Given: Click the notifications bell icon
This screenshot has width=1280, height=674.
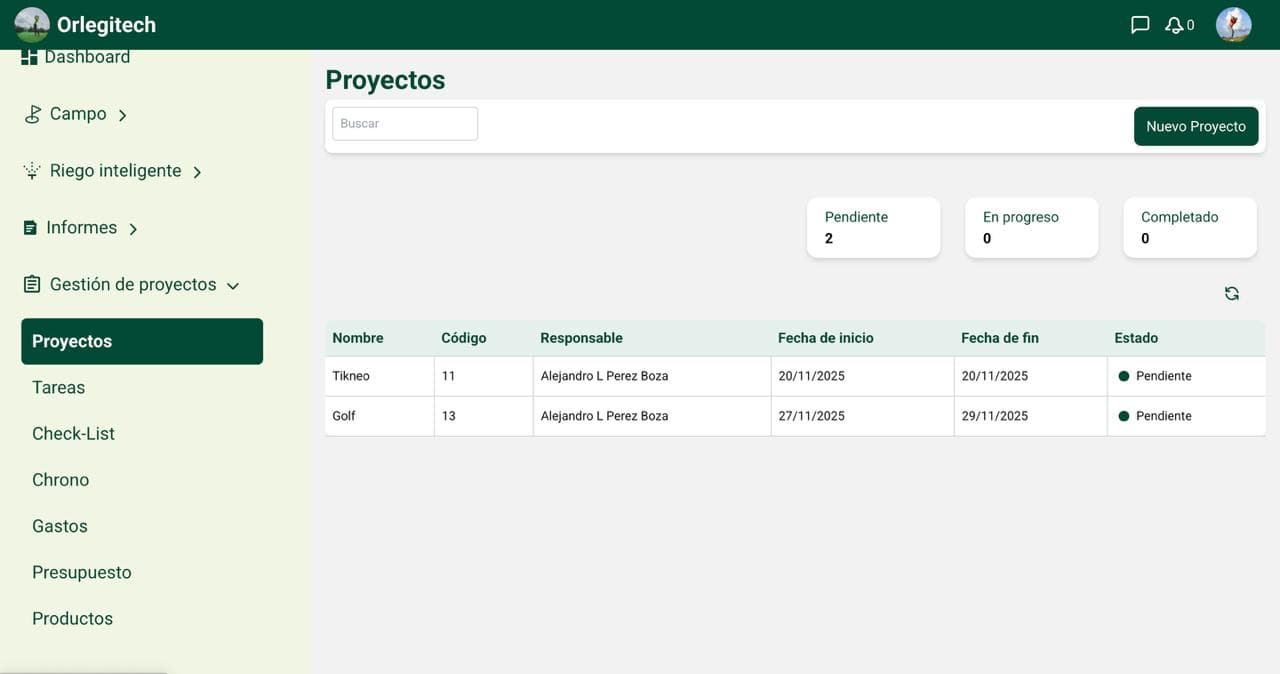Looking at the screenshot, I should [1173, 24].
